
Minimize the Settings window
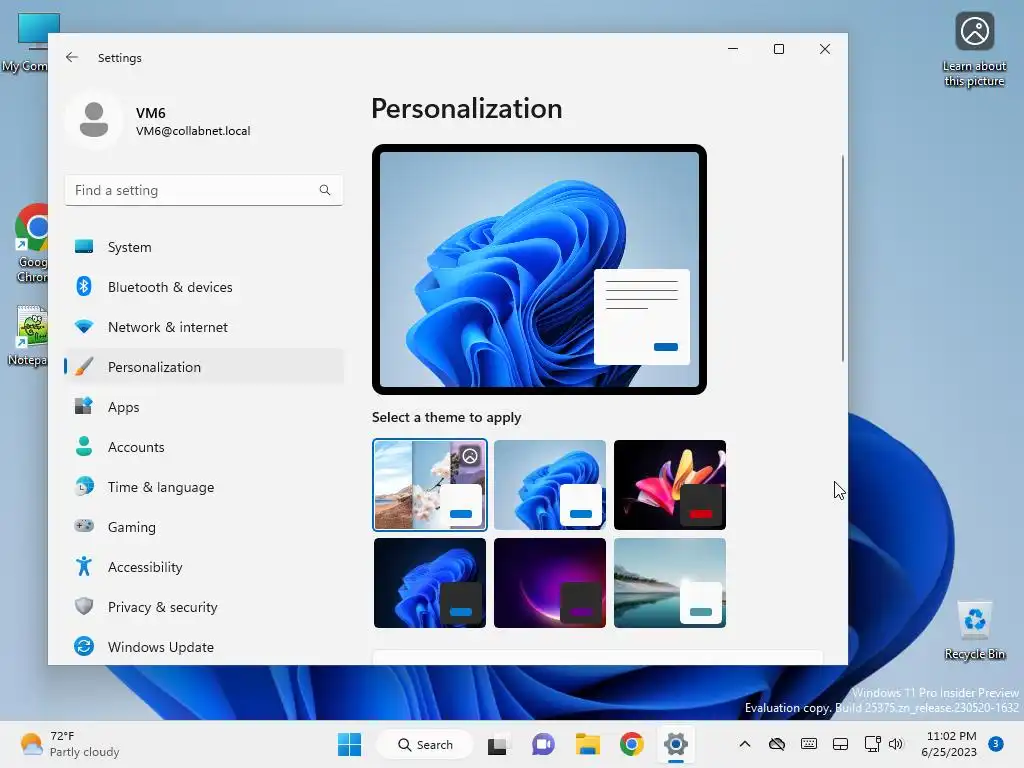(x=733, y=49)
